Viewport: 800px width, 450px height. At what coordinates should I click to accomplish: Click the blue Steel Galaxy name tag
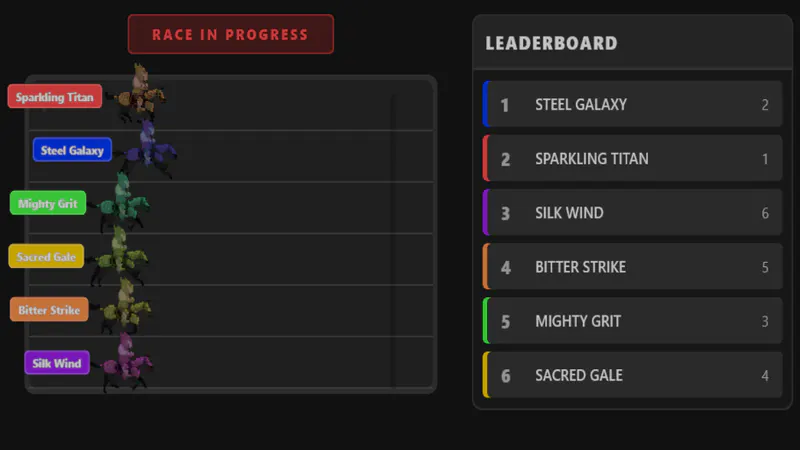click(x=72, y=150)
